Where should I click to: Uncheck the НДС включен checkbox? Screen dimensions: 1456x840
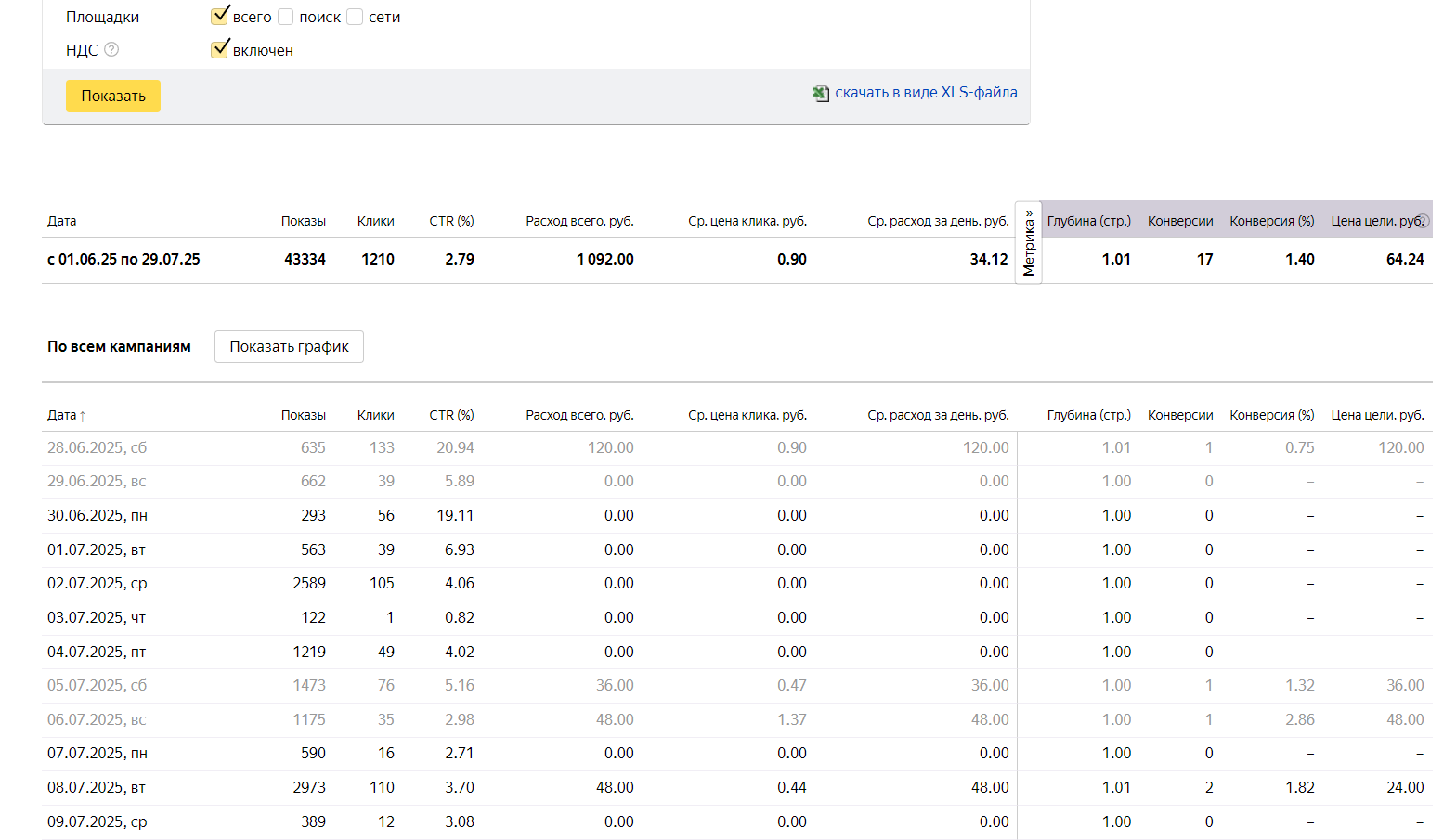click(220, 50)
